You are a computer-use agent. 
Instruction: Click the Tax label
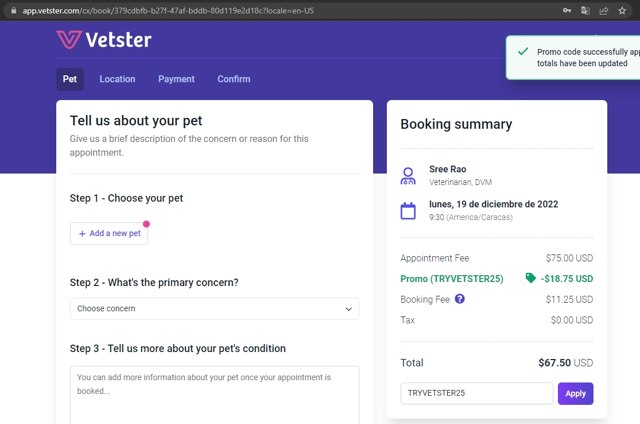(x=407, y=320)
